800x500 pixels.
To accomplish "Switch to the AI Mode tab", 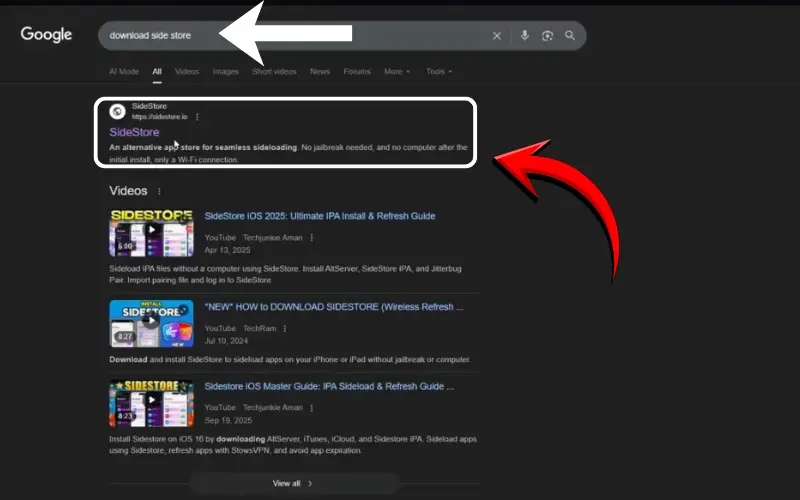I will click(x=124, y=72).
